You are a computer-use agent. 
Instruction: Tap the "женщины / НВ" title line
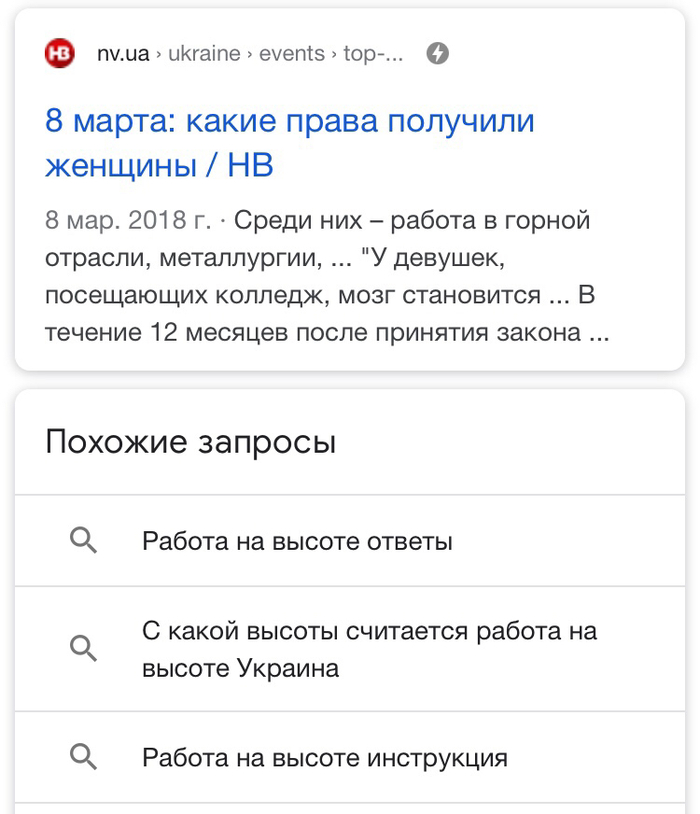(x=159, y=165)
